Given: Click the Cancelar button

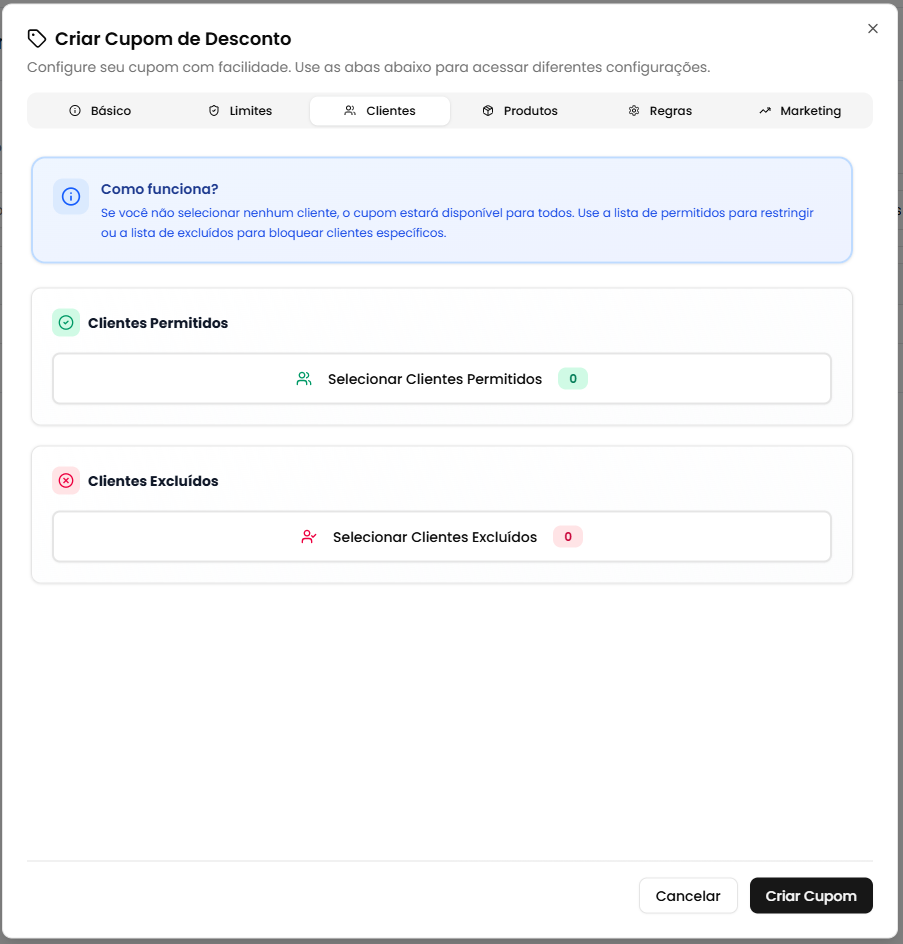Looking at the screenshot, I should 688,895.
